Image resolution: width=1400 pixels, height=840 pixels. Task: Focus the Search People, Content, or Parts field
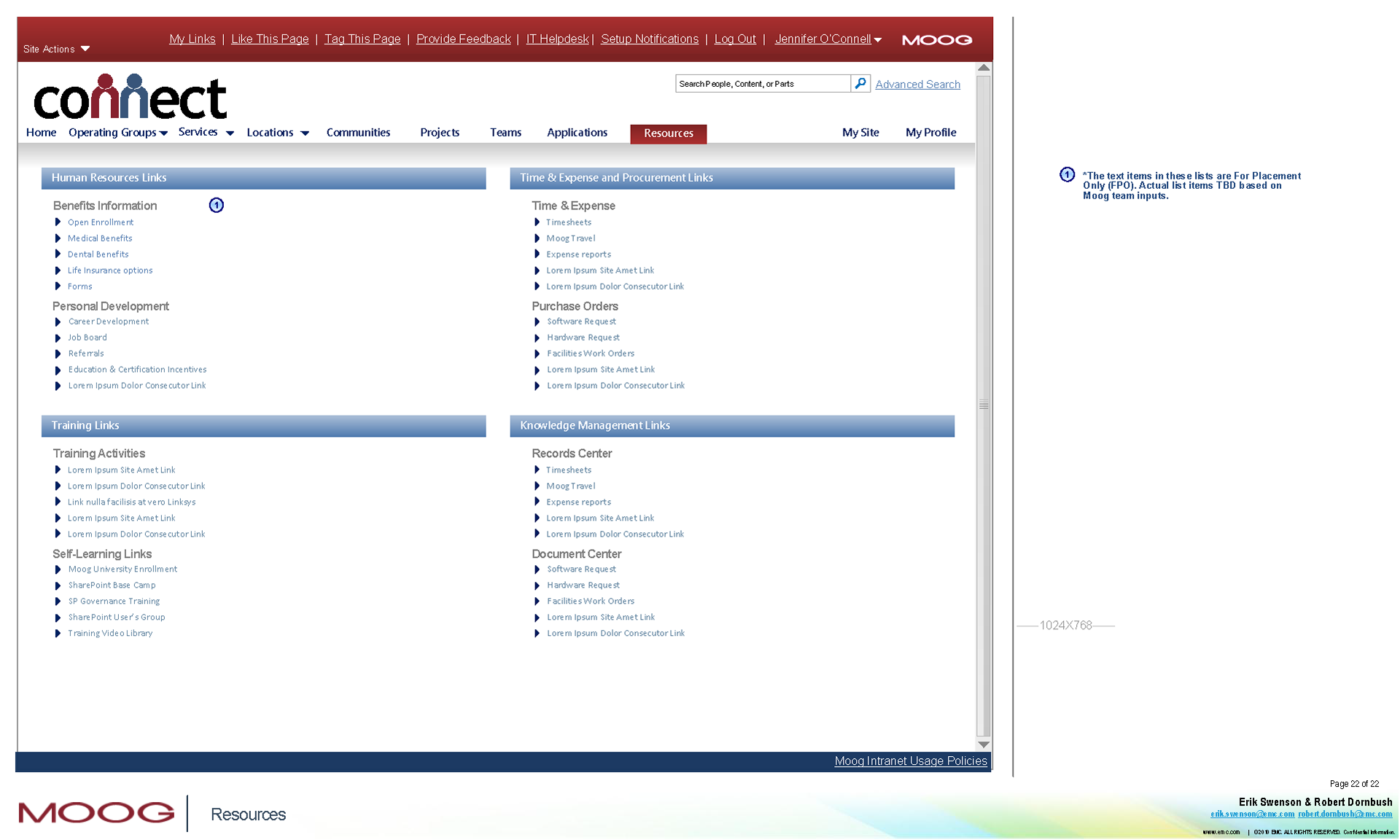tap(762, 84)
